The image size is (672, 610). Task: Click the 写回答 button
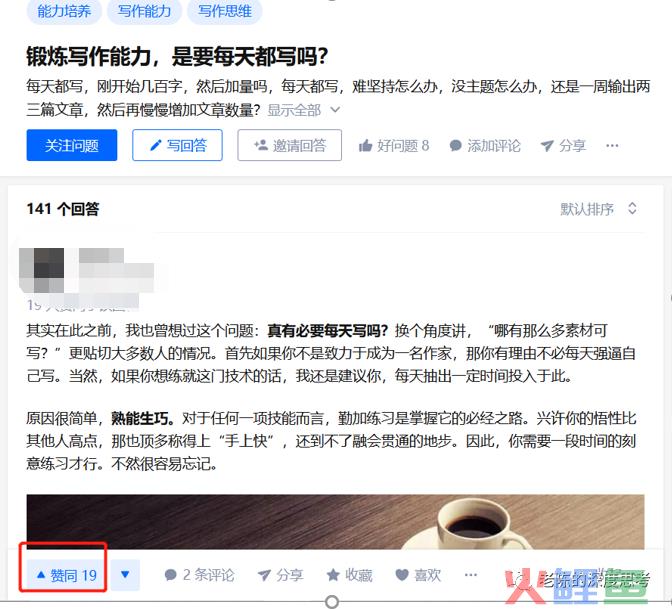click(177, 145)
